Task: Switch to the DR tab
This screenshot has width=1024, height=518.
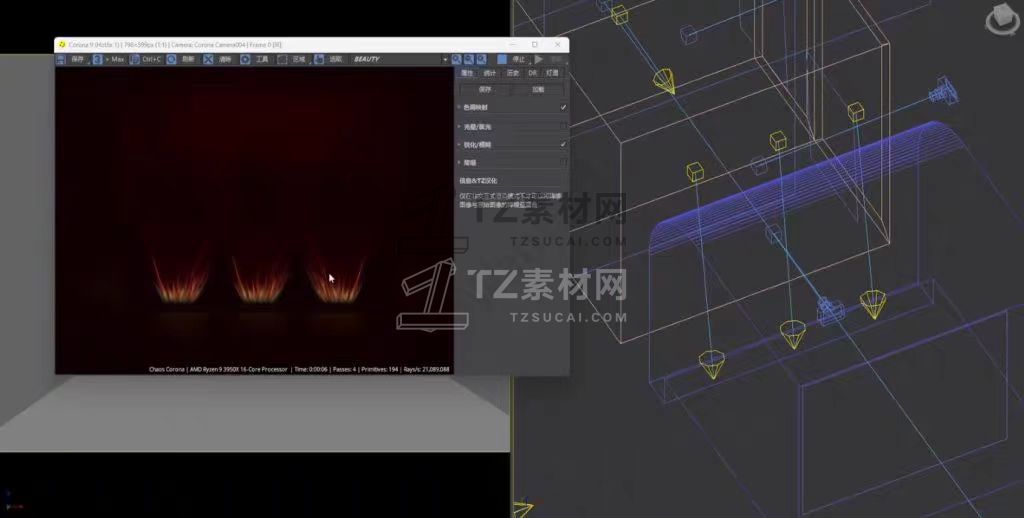Action: point(532,73)
